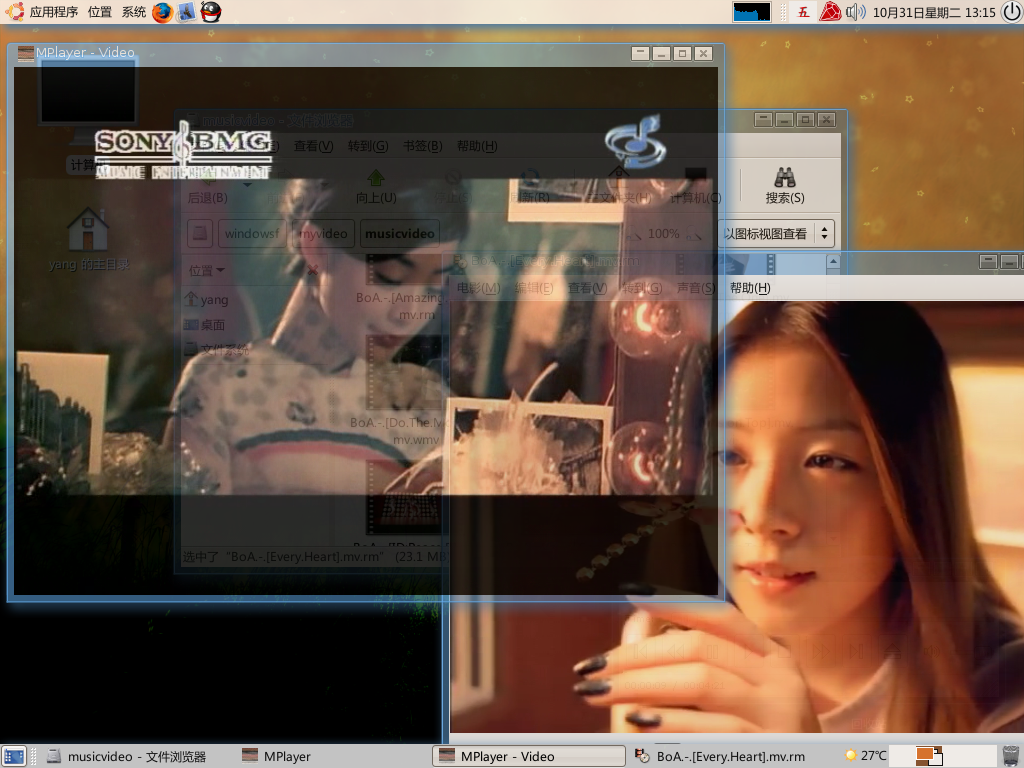Open 编辑(E) menu in movie player

[x=534, y=288]
